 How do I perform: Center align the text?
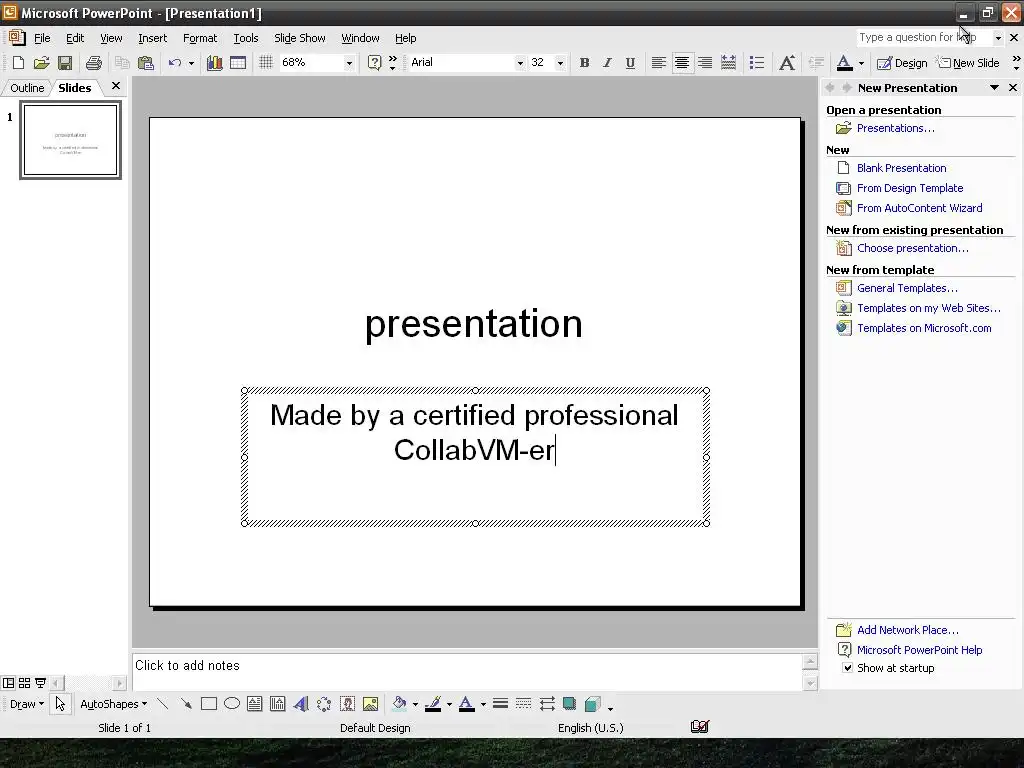[x=682, y=63]
